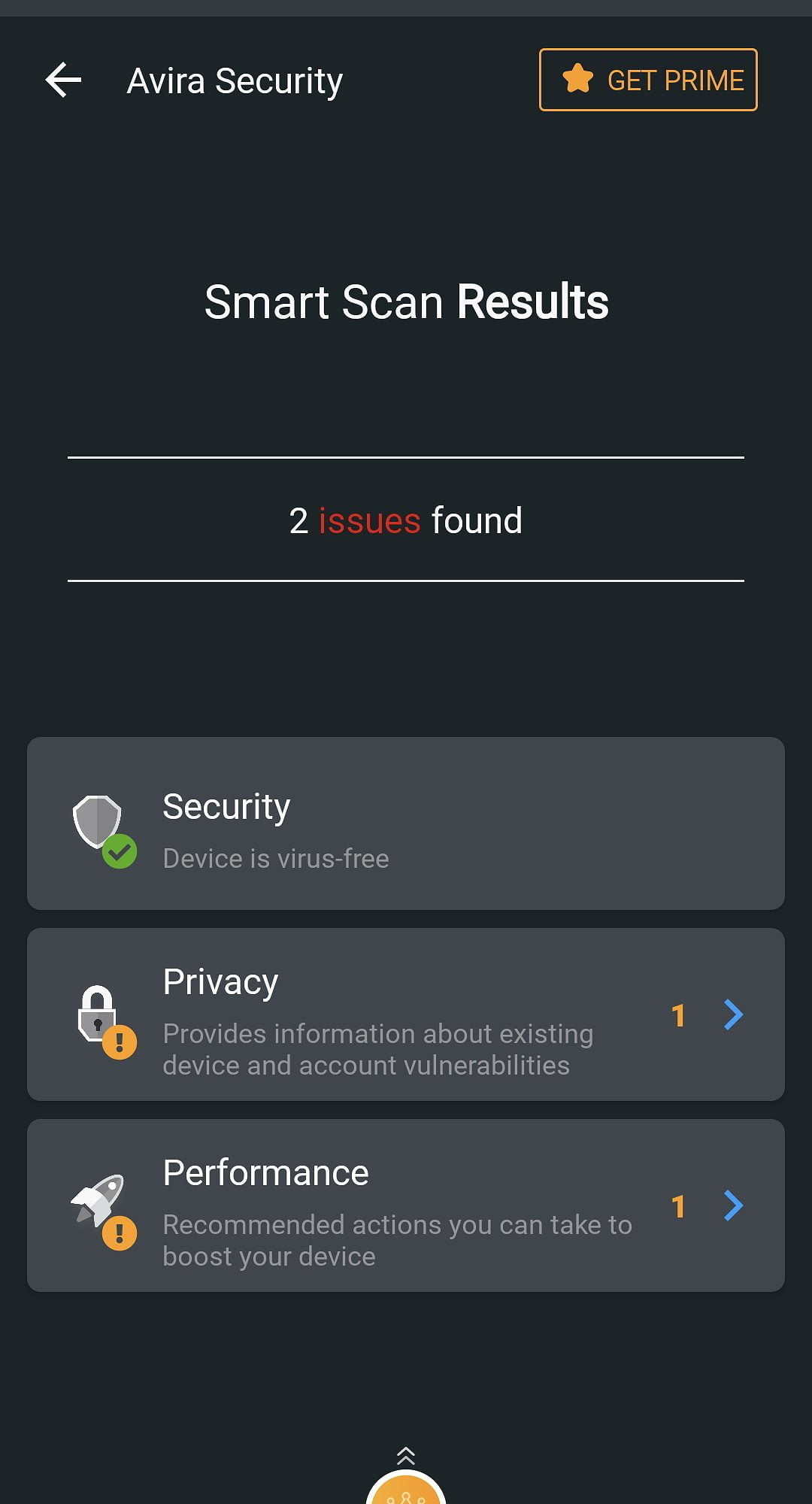The width and height of the screenshot is (812, 1504).
Task: Tap the Avira Security title
Action: tap(235, 81)
